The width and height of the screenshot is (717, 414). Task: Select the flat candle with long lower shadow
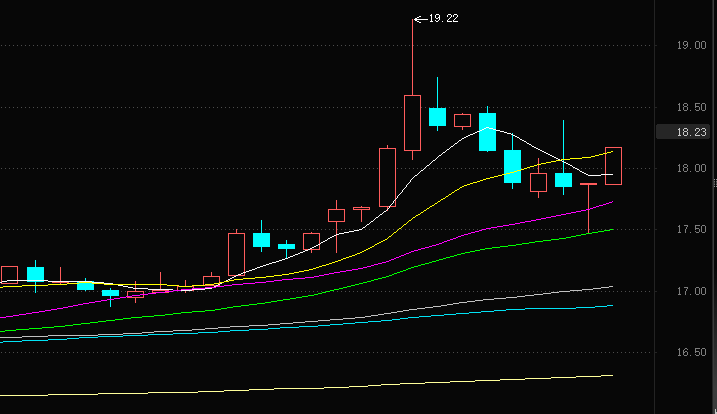pos(589,208)
